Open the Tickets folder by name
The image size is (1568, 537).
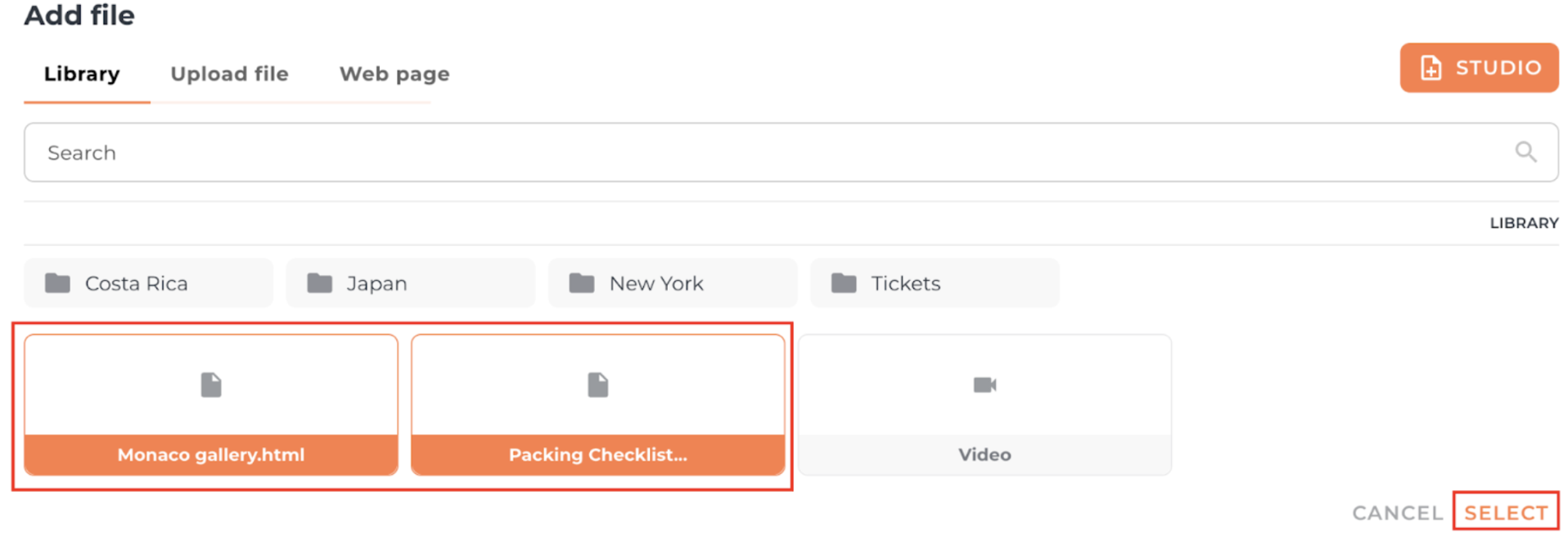point(905,284)
